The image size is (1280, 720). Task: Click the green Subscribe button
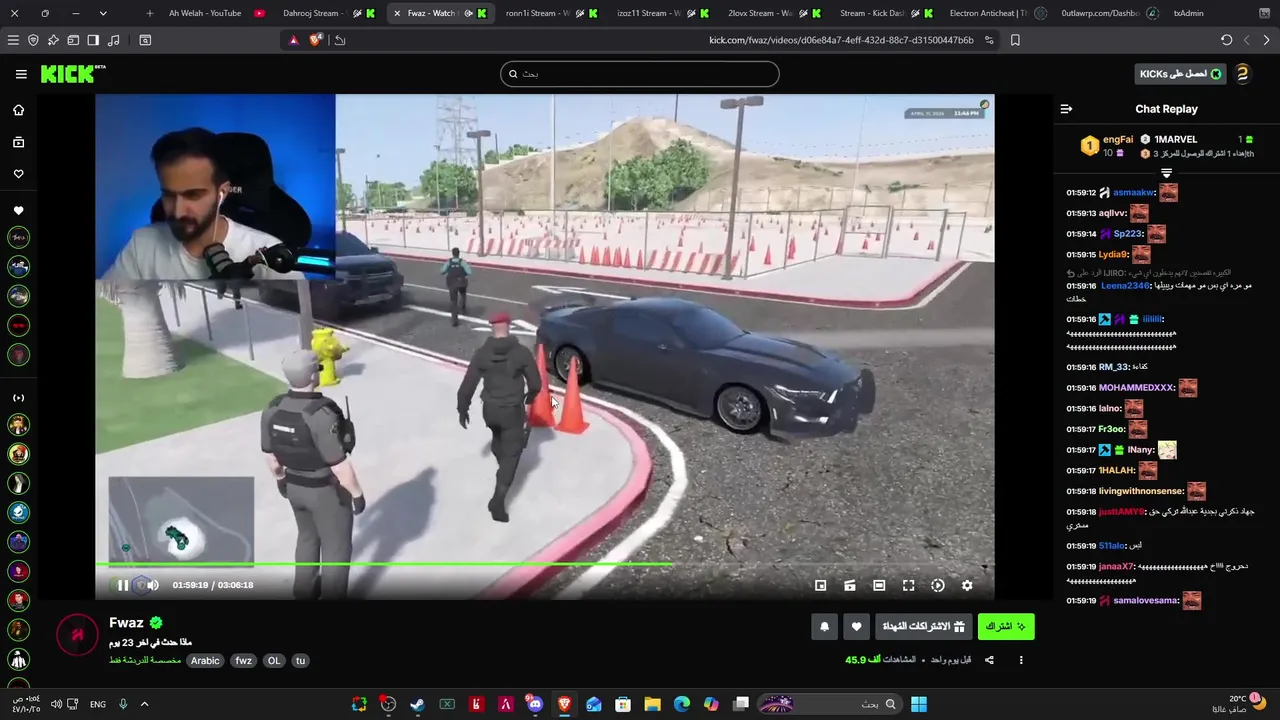pos(1006,626)
